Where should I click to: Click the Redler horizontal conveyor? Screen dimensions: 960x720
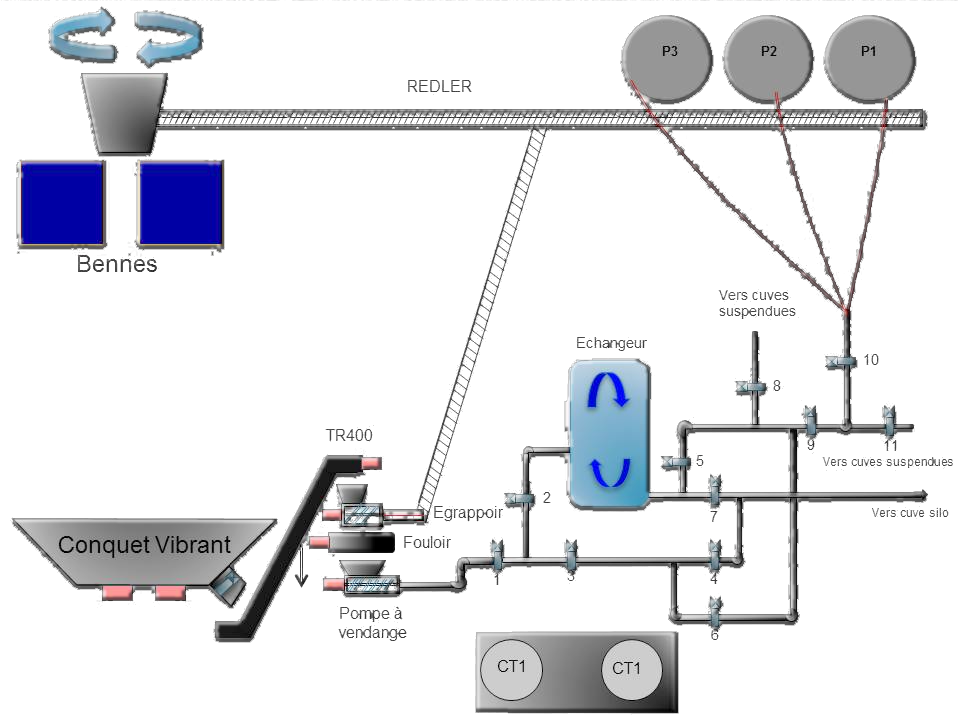tap(542, 119)
